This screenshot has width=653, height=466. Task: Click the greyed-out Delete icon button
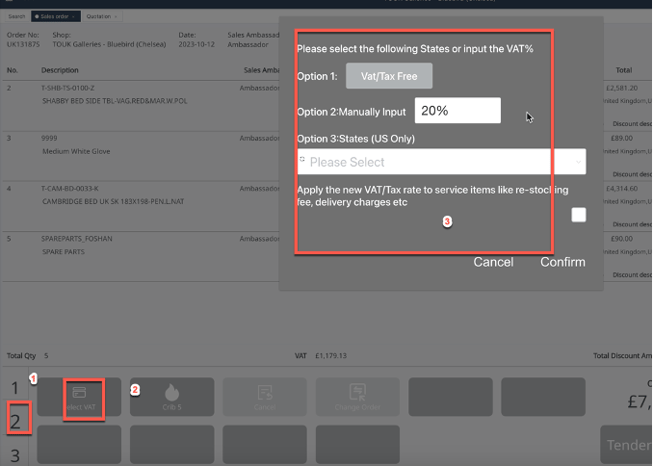coord(265,398)
